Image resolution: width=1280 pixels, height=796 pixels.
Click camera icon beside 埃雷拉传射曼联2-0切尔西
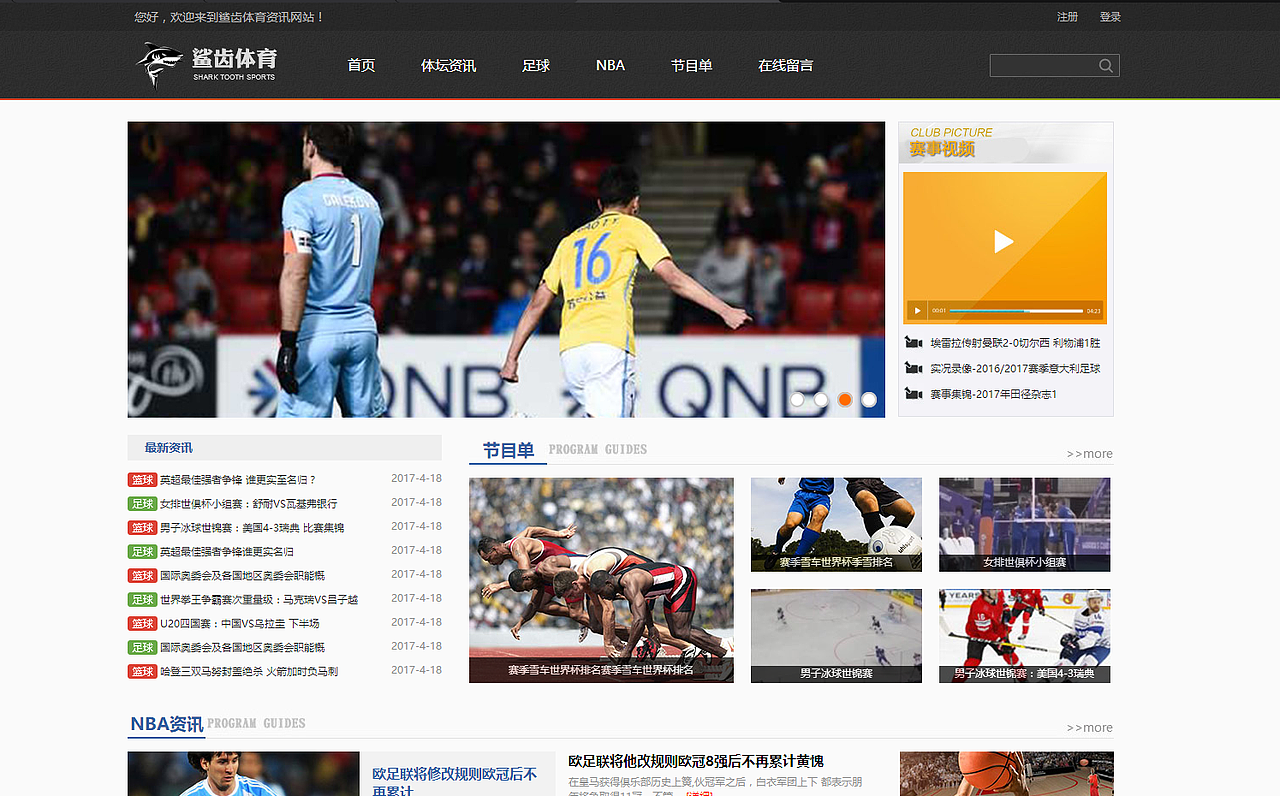[x=913, y=342]
